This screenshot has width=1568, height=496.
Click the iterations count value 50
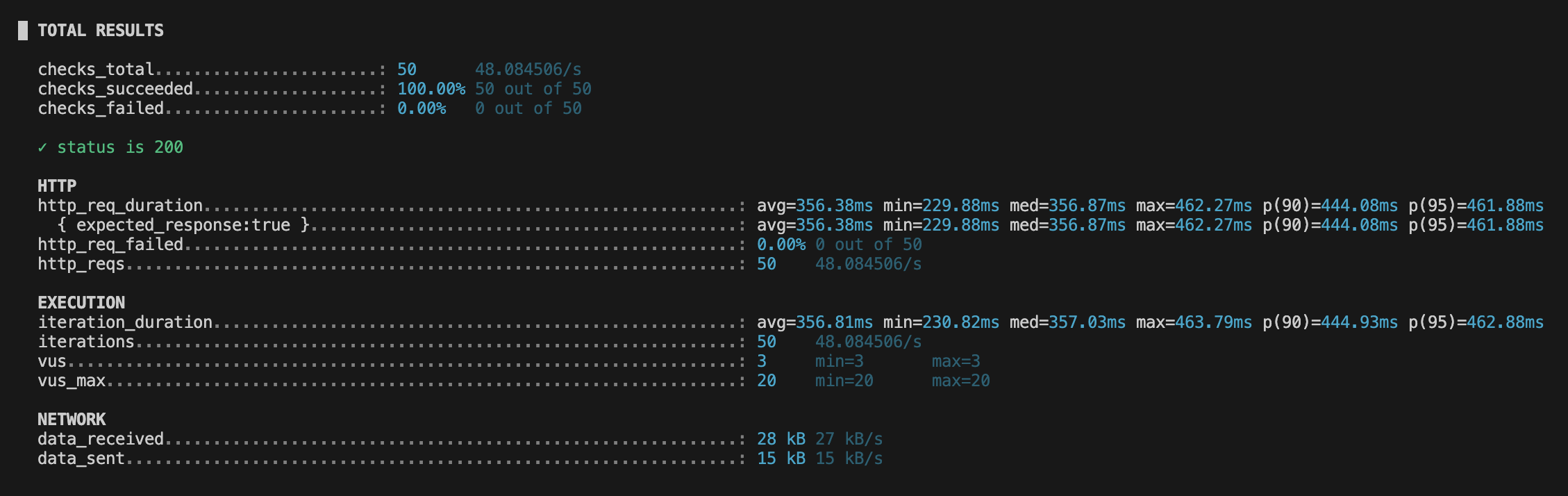pyautogui.click(x=767, y=342)
